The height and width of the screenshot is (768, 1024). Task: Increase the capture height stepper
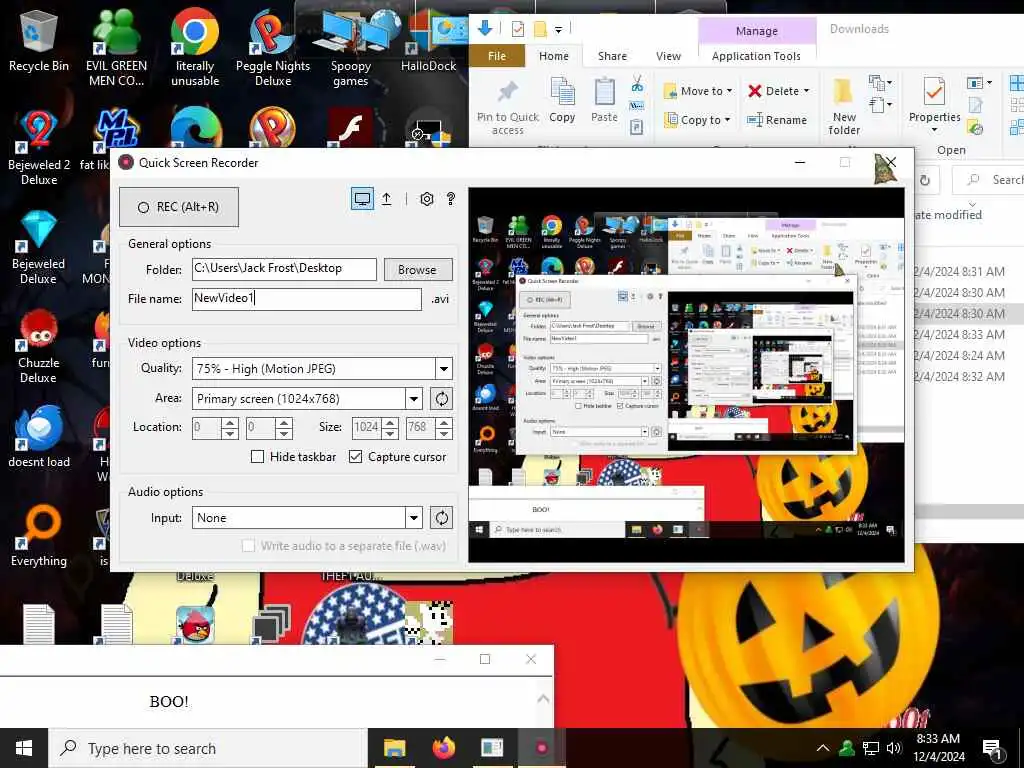[444, 423]
